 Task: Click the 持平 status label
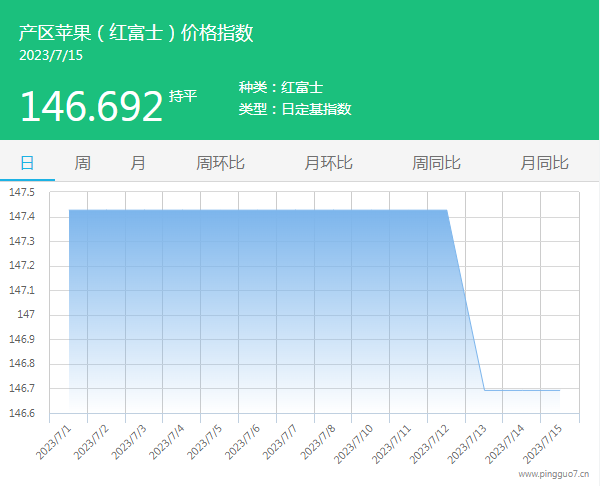183,96
